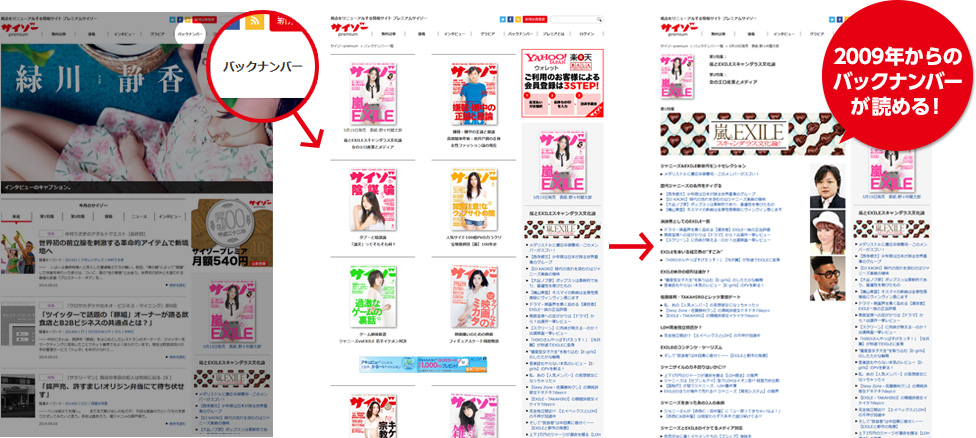Select 第2特集 tab on left homepage

(78, 216)
